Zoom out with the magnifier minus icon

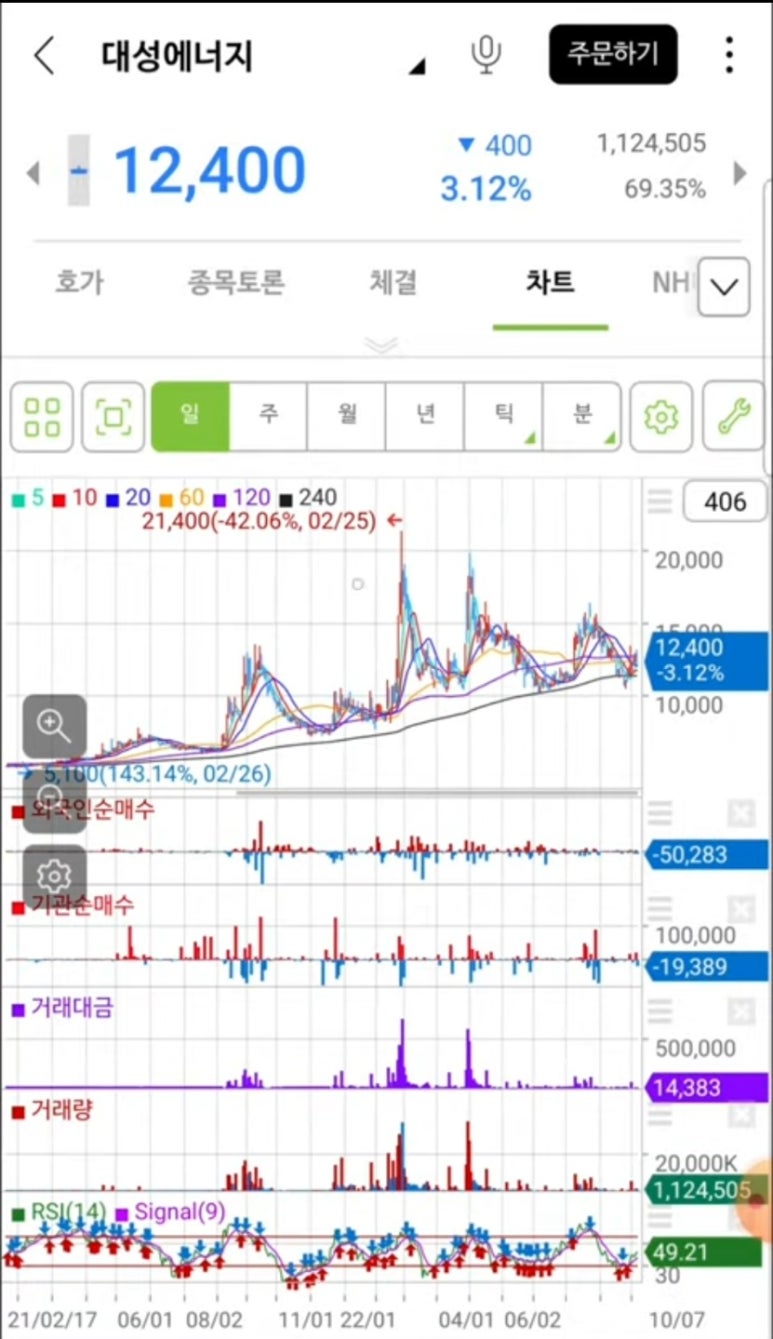pos(54,801)
